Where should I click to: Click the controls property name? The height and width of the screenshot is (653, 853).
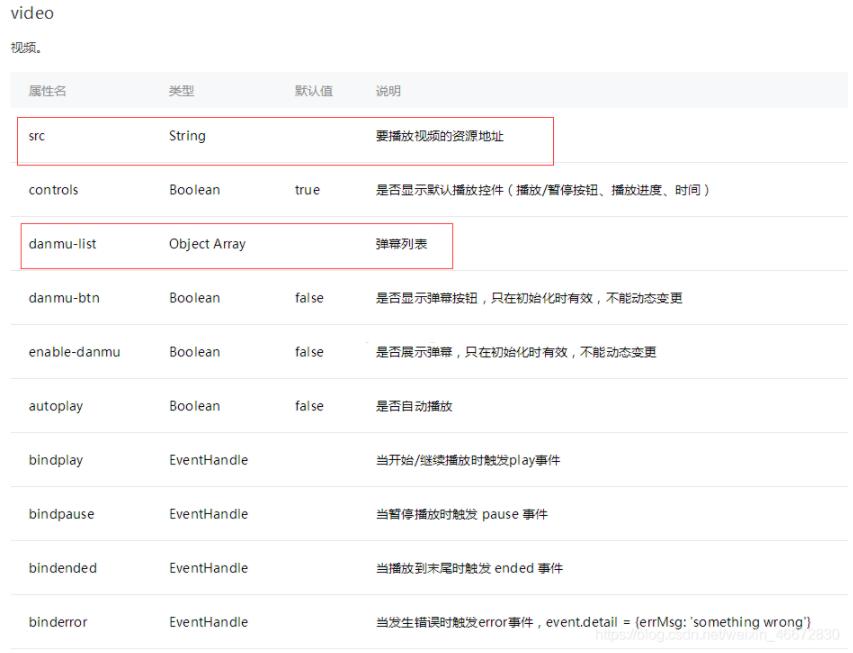point(53,190)
